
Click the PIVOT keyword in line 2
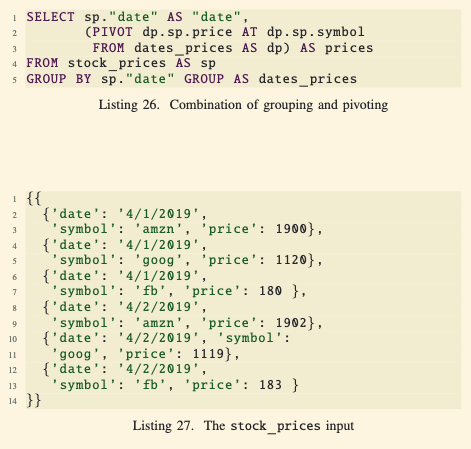click(x=112, y=32)
